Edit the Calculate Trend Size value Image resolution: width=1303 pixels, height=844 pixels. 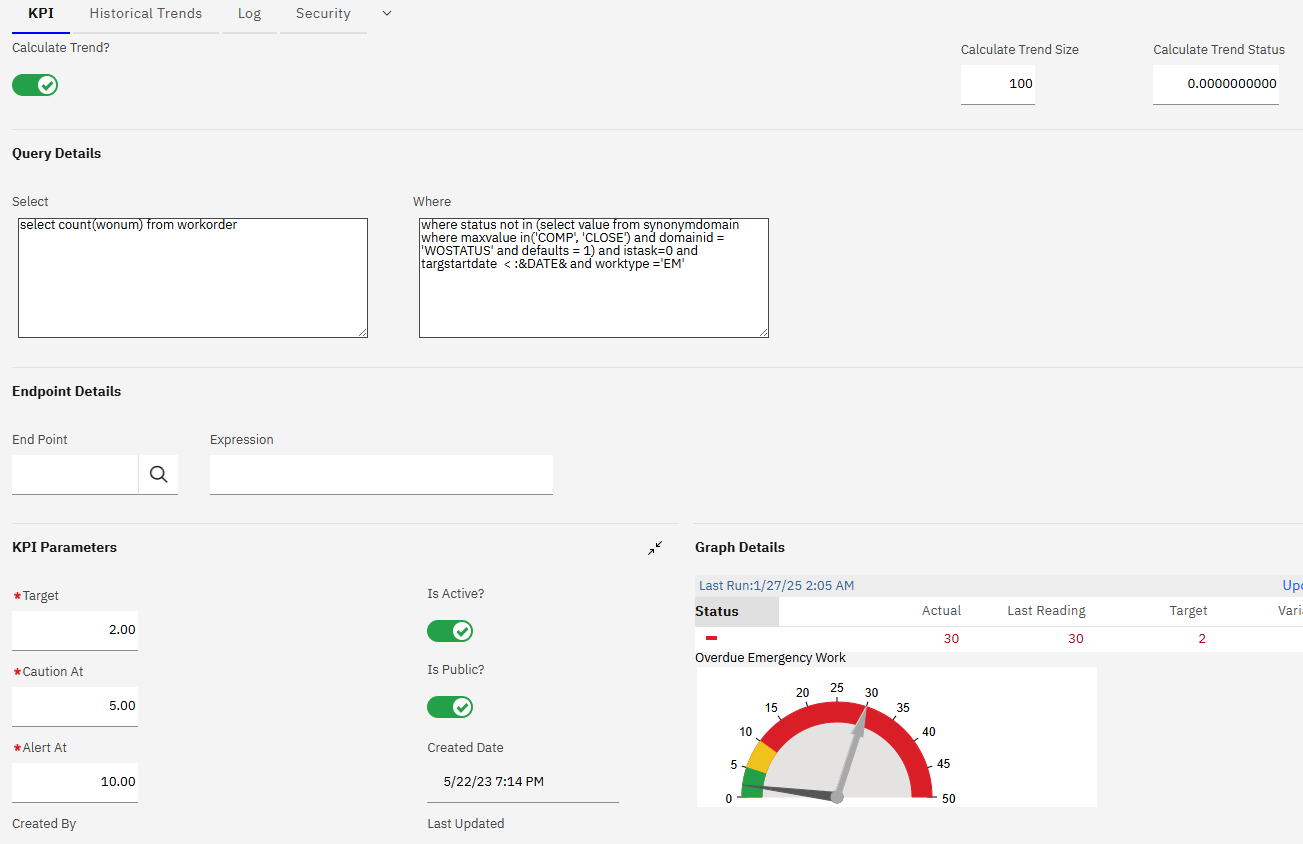tap(997, 84)
